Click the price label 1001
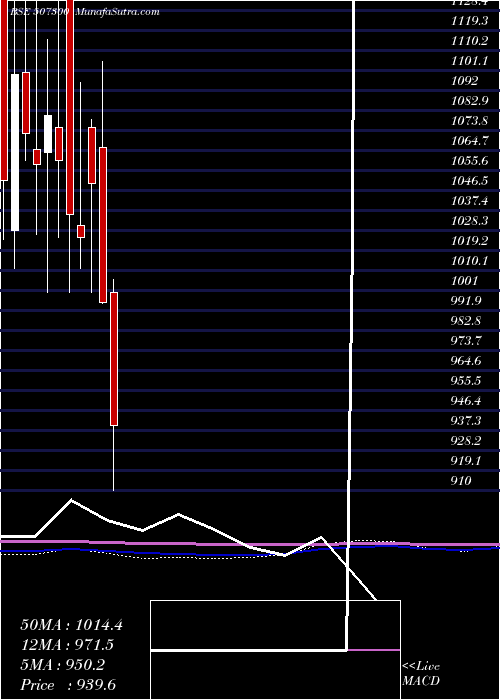This screenshot has width=500, height=700. (465, 281)
